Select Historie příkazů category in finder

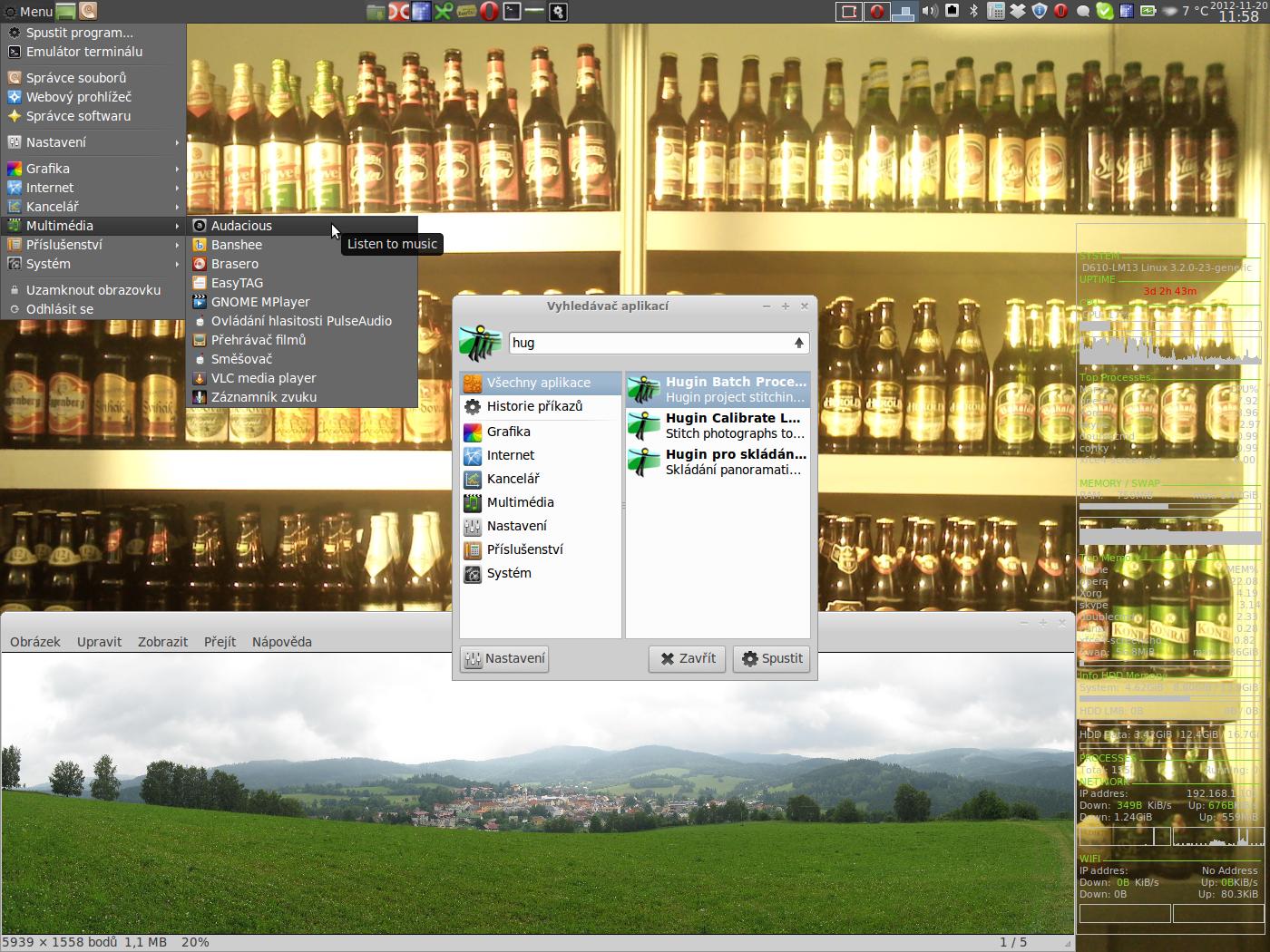pos(533,406)
